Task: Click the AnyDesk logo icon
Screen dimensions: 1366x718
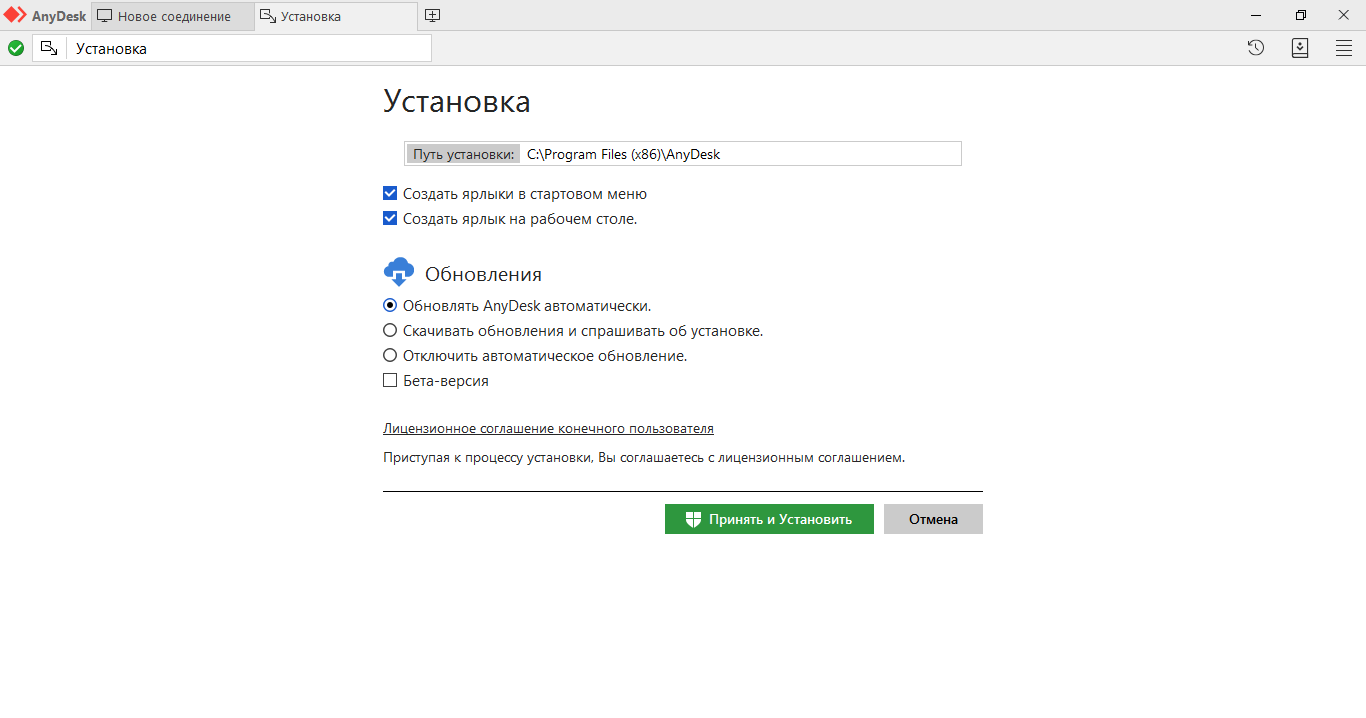Action: point(15,15)
